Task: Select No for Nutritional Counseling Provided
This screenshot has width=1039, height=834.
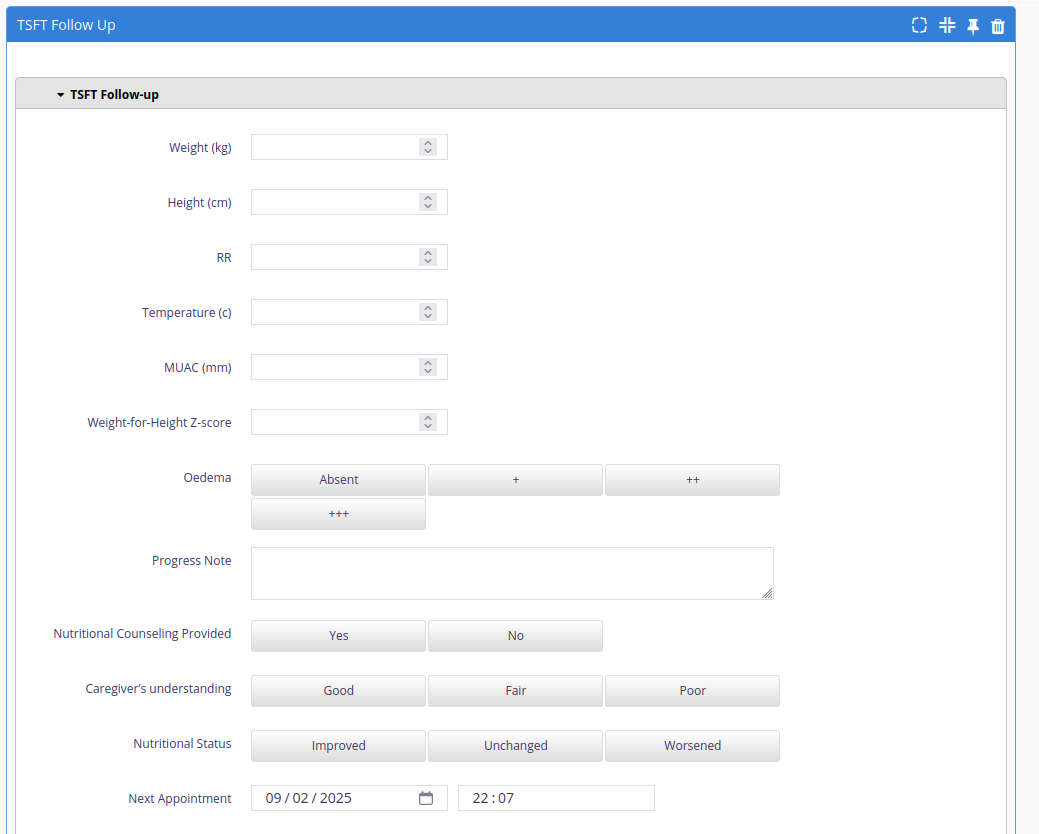Action: click(x=516, y=636)
